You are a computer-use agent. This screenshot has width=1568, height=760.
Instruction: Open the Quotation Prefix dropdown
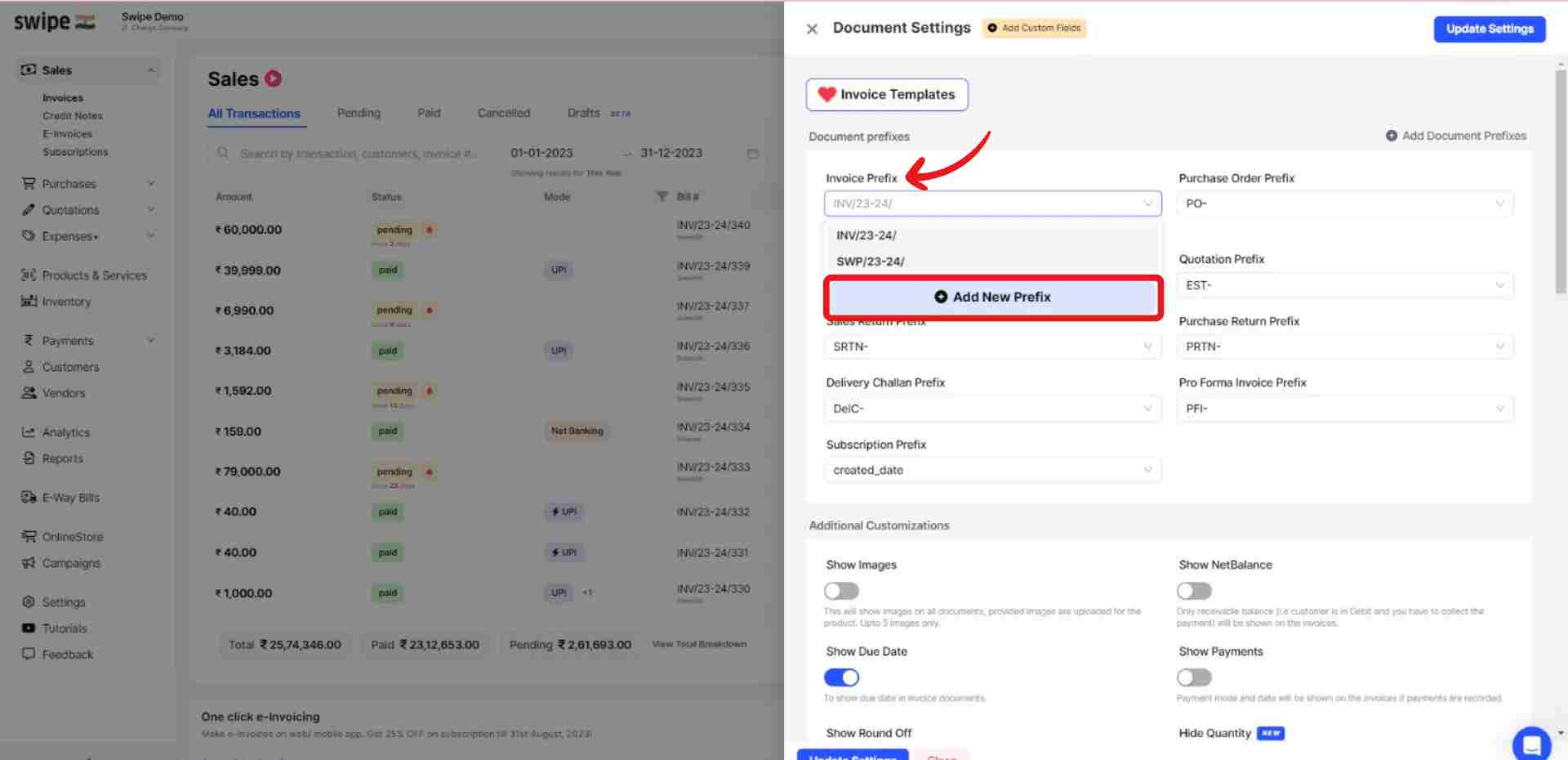click(1346, 285)
